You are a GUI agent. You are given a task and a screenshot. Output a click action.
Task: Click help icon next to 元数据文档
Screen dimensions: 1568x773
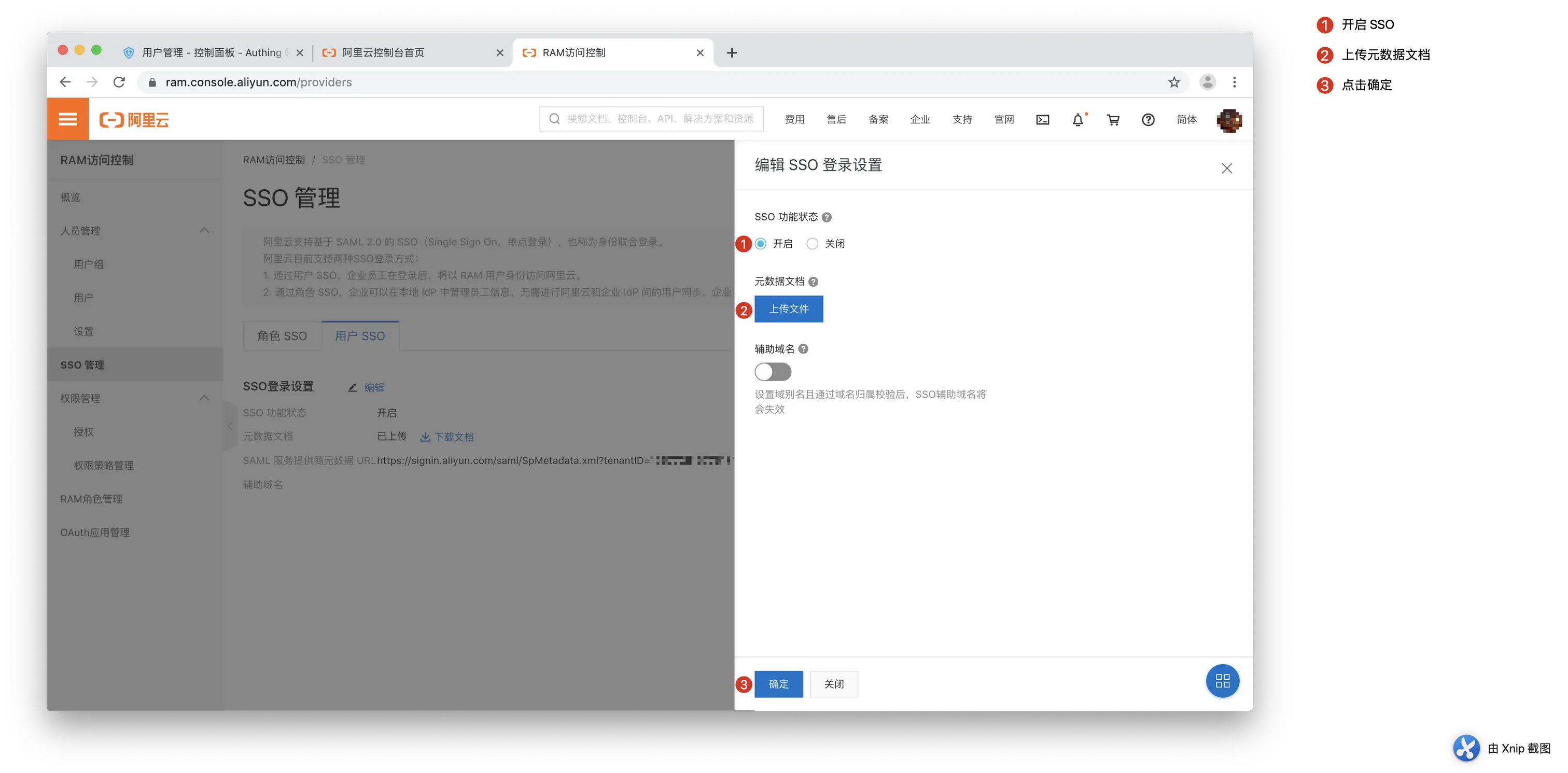tap(813, 282)
